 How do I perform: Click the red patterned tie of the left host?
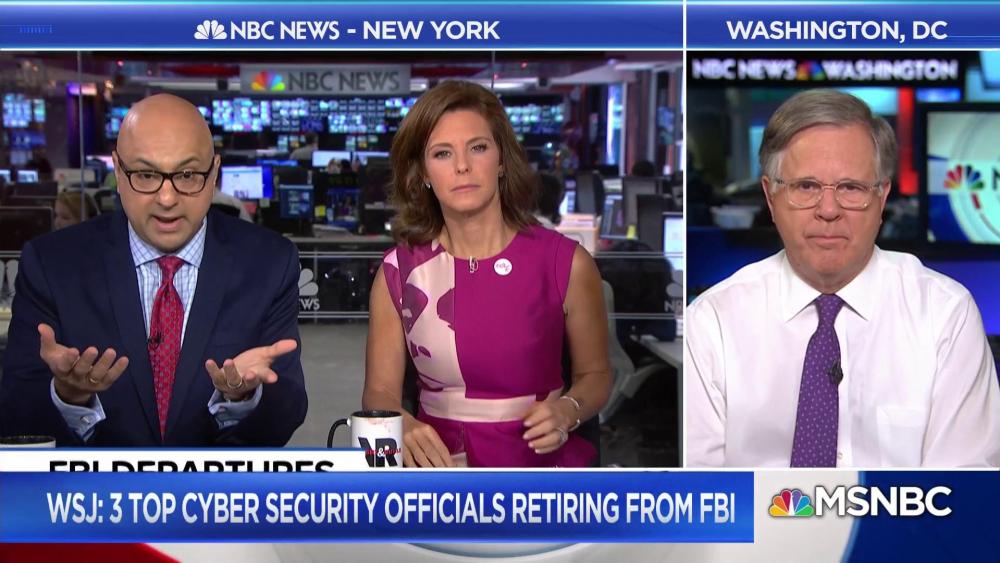[x=166, y=341]
